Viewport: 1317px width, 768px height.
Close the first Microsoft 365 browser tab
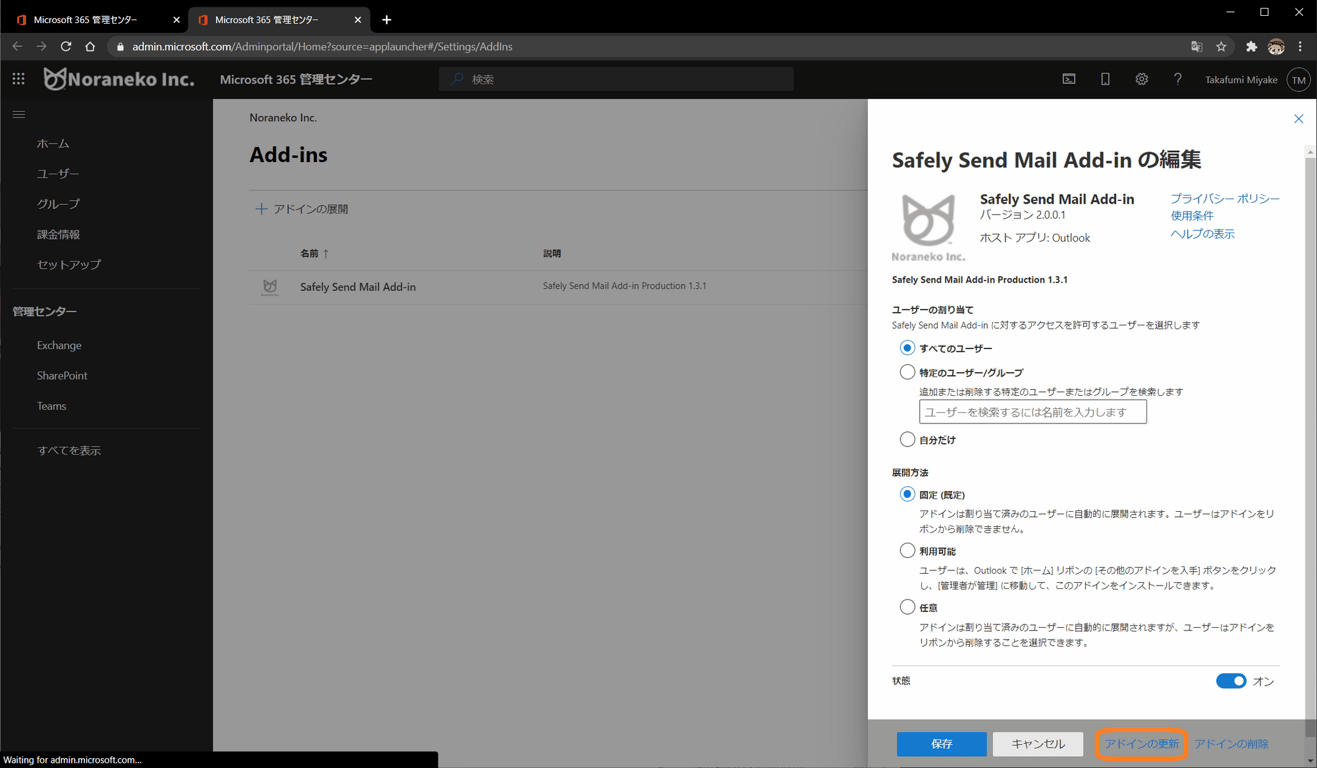[x=176, y=19]
